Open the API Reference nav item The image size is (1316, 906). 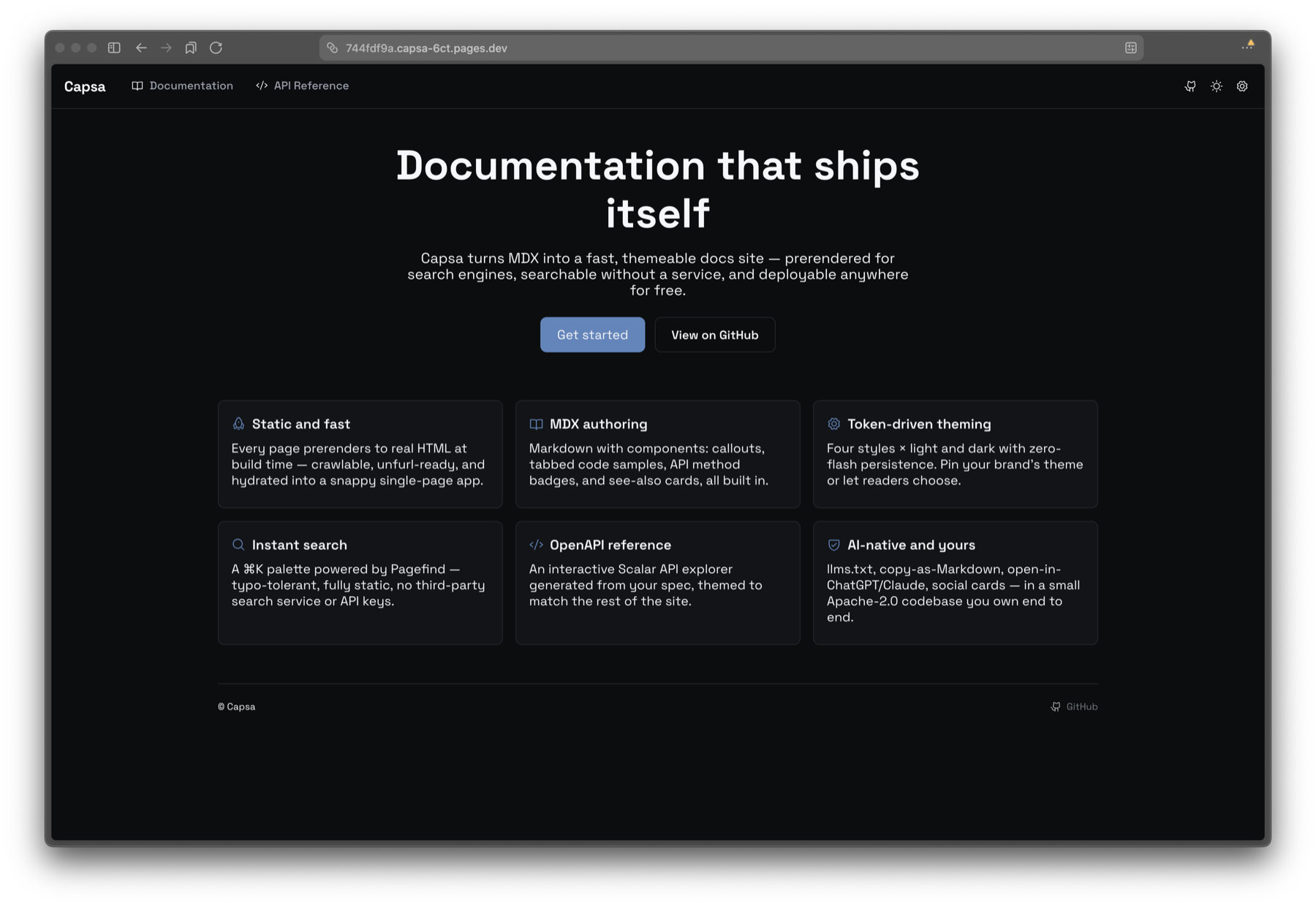tap(303, 86)
